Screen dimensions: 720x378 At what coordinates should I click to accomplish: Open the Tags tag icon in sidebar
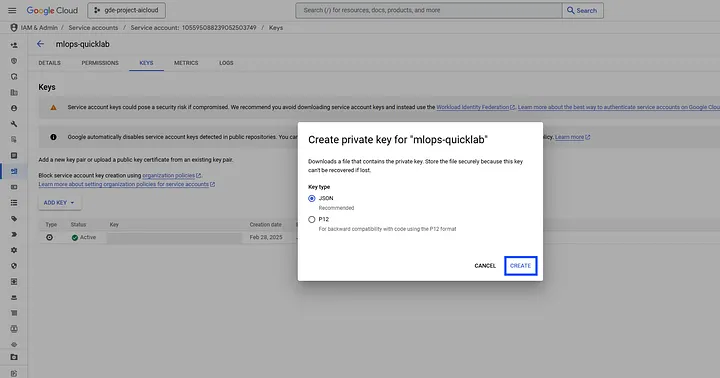(x=14, y=219)
